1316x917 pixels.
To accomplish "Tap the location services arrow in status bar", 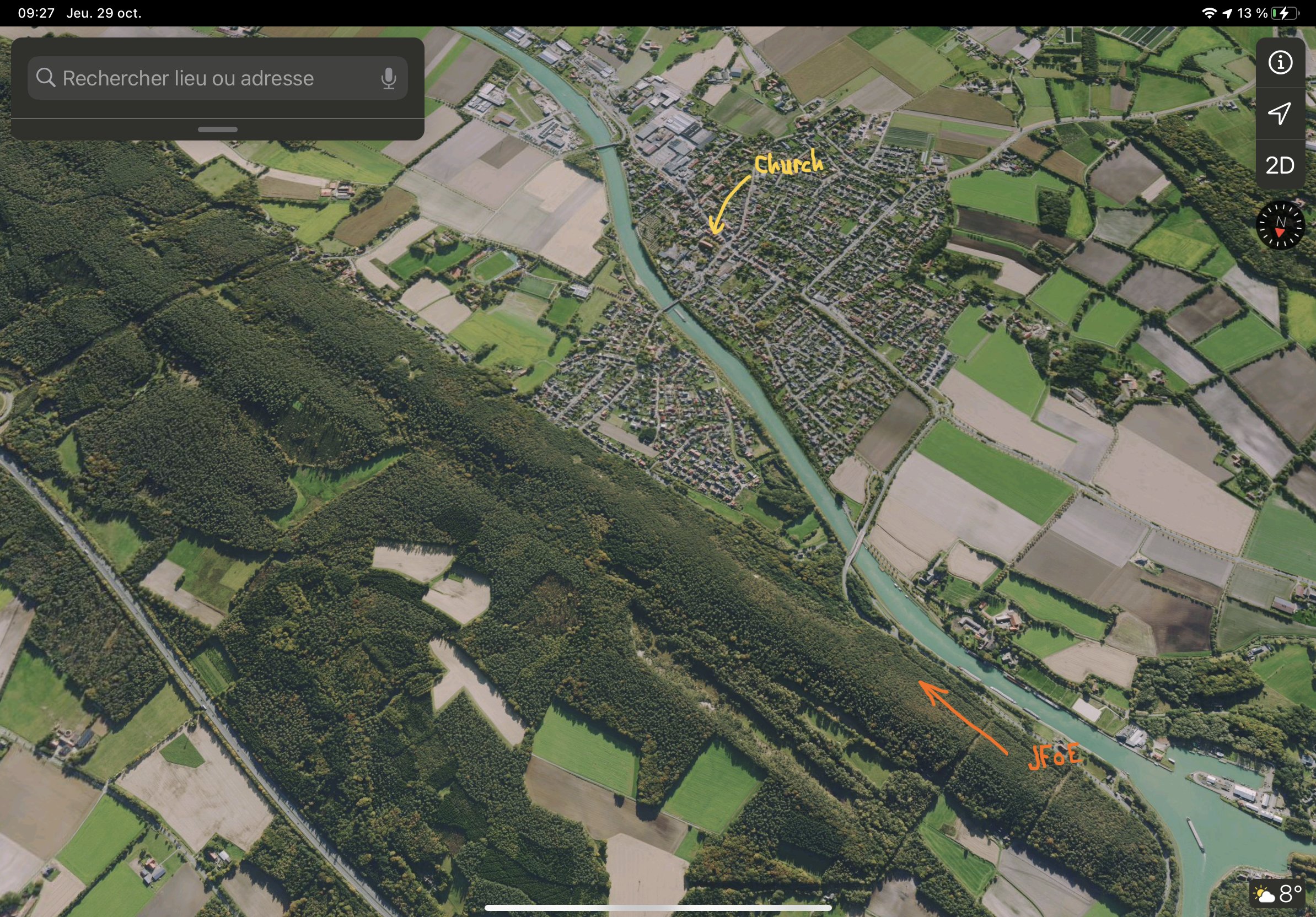I will 1227,13.
